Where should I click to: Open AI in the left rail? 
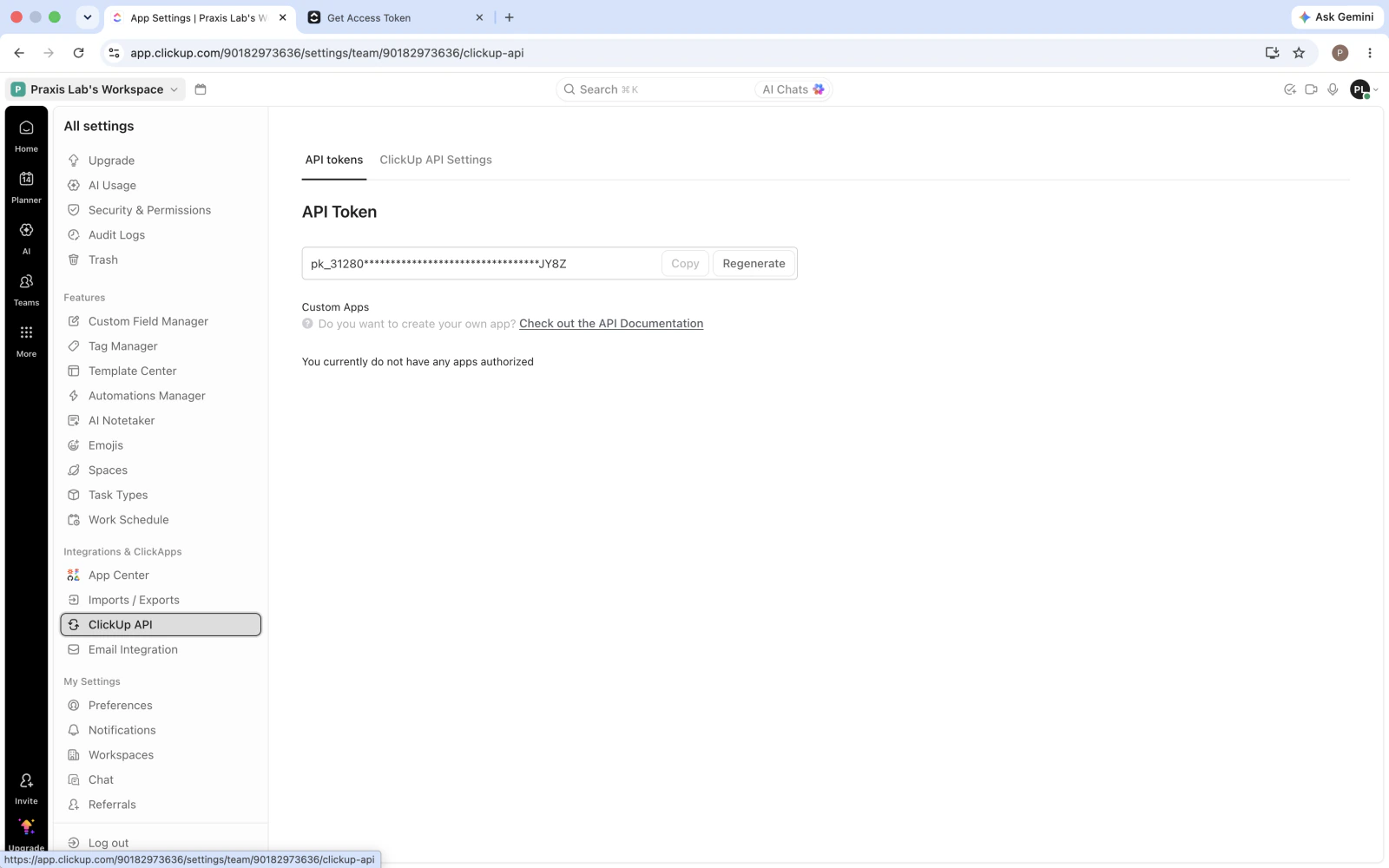click(x=26, y=238)
